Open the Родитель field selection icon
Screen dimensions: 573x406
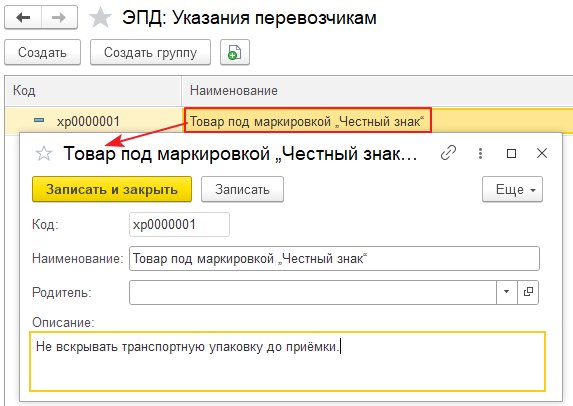click(x=528, y=292)
